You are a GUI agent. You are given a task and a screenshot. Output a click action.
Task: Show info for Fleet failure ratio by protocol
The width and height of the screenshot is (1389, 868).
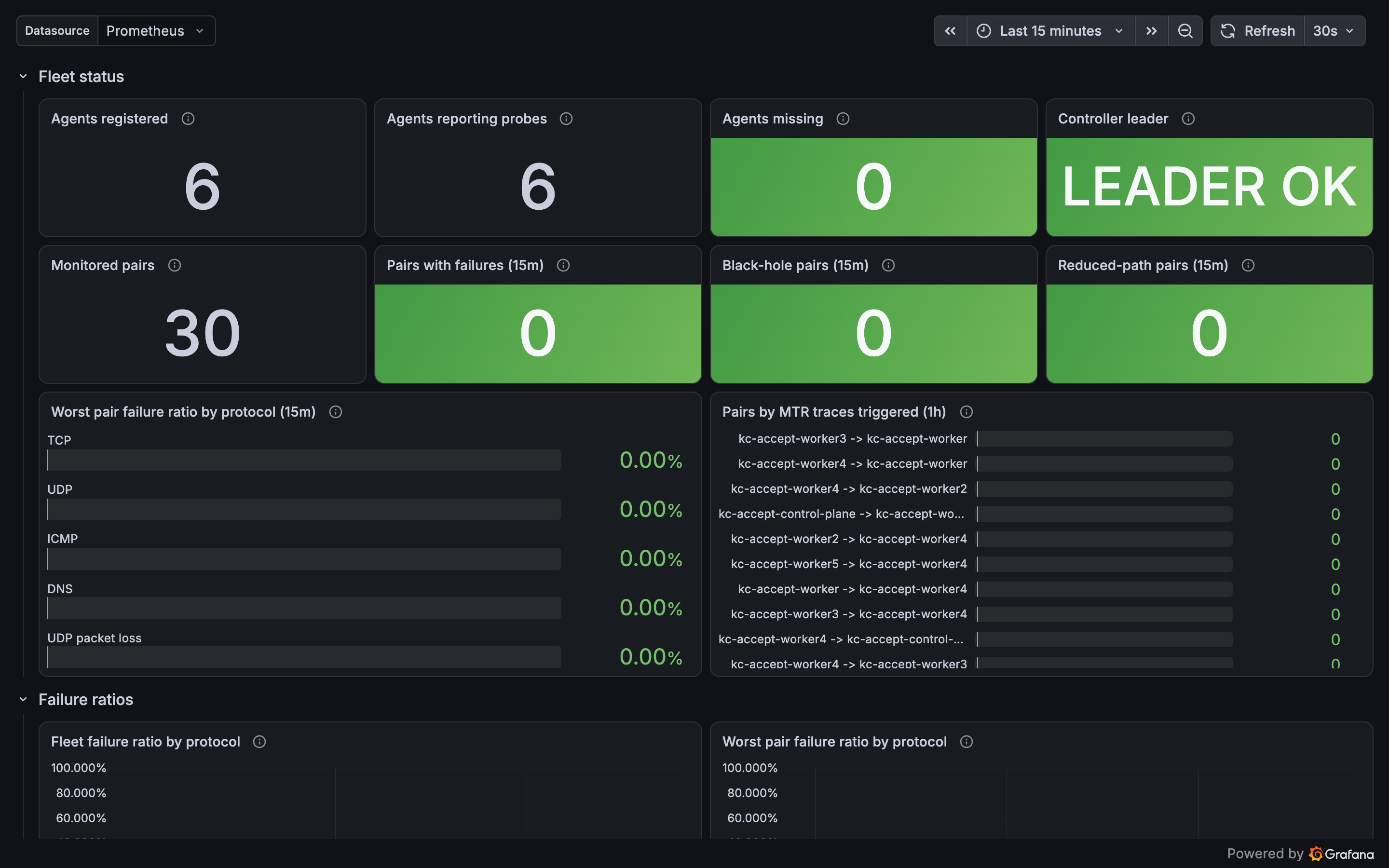pyautogui.click(x=259, y=742)
